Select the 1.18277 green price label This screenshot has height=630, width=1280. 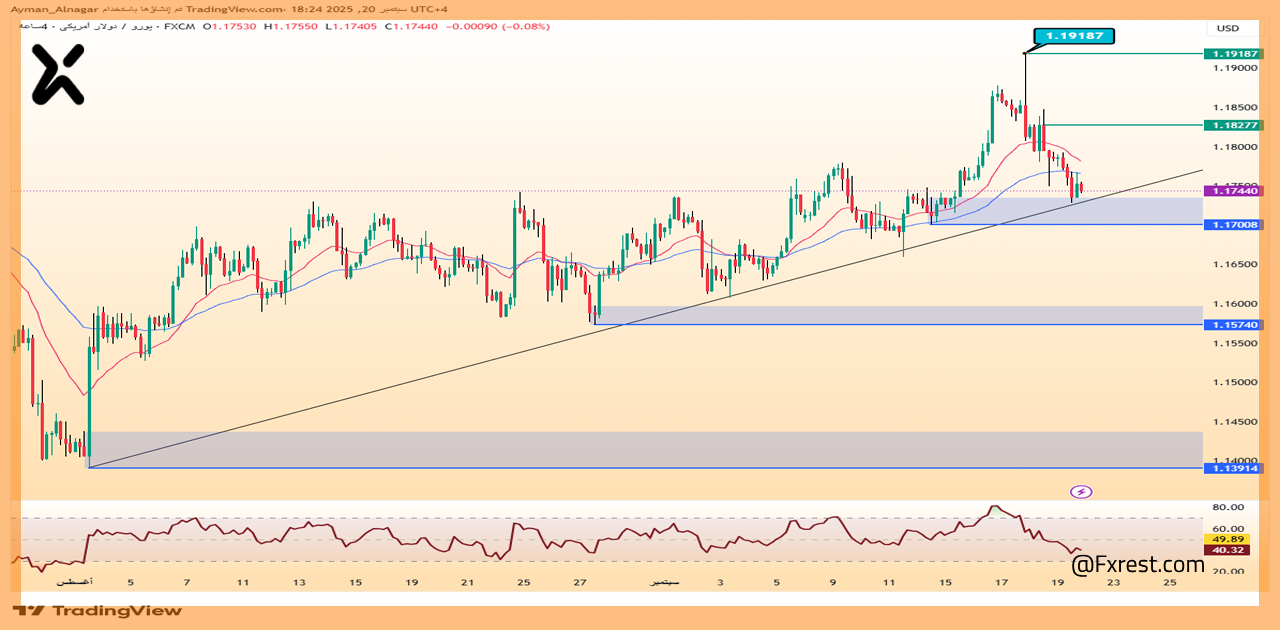[1235, 125]
